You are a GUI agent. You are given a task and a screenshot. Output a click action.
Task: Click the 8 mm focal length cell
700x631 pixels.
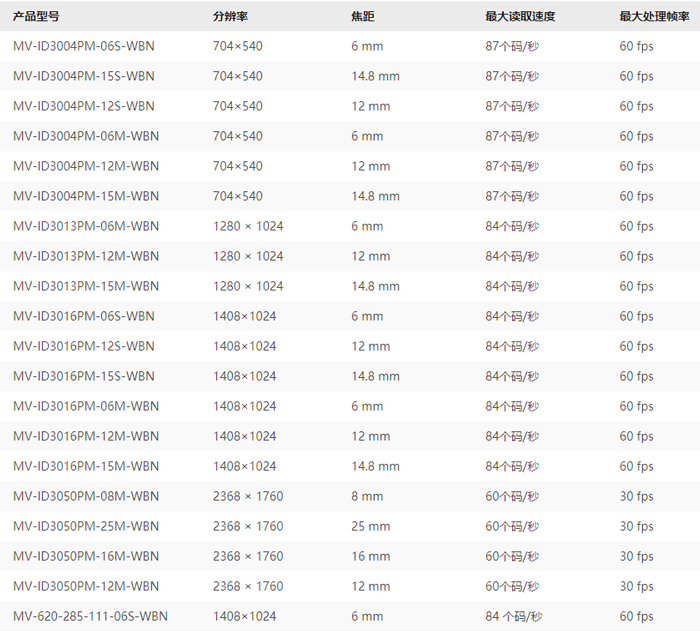tap(367, 496)
